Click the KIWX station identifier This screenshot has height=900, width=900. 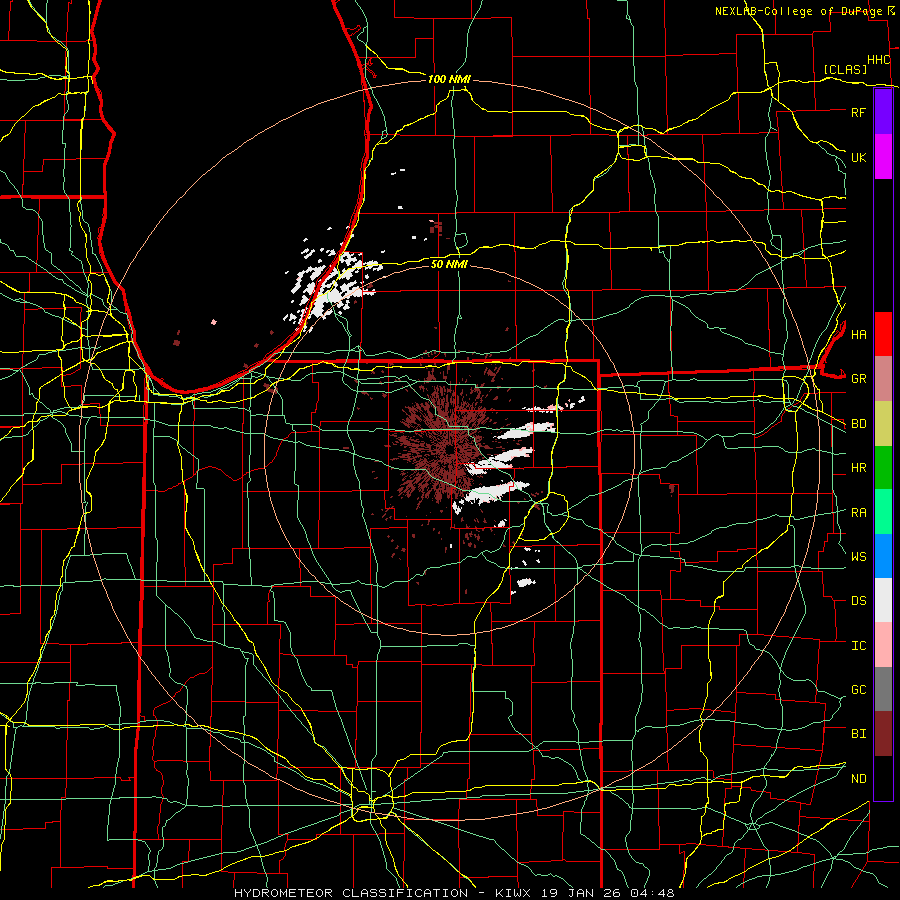tap(515, 893)
